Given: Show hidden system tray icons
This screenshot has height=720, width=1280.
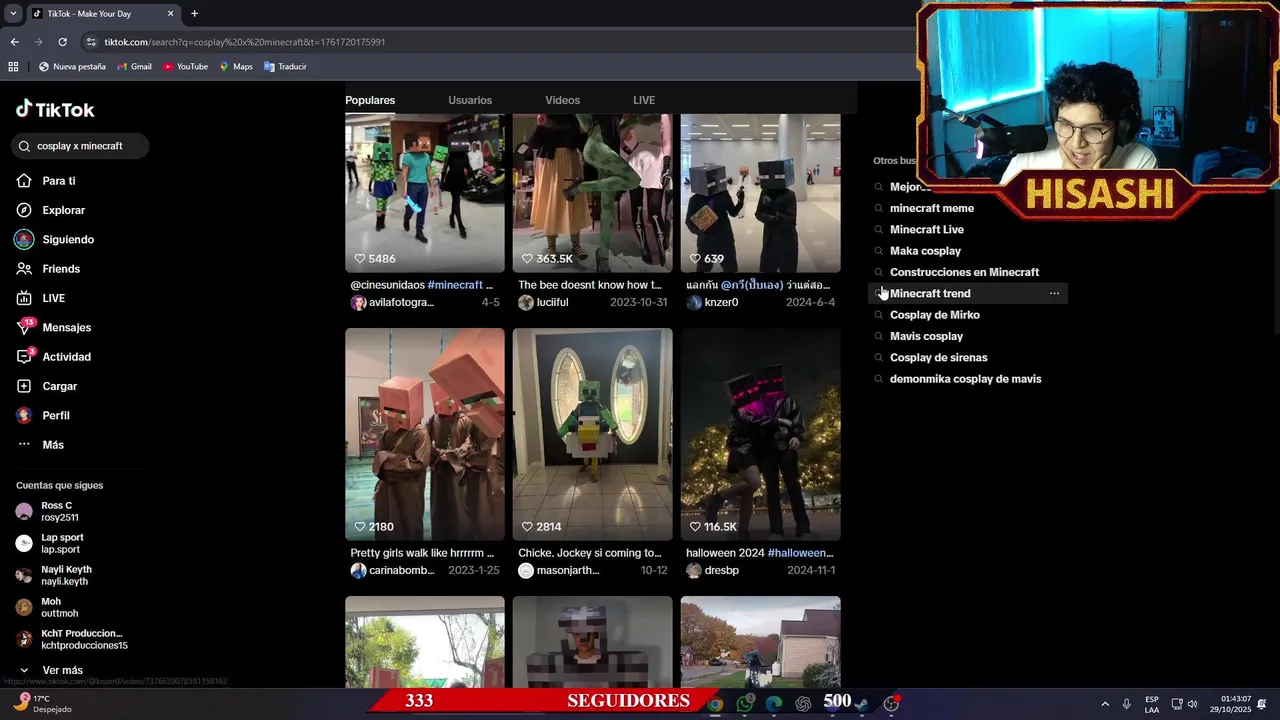Looking at the screenshot, I should point(1105,704).
